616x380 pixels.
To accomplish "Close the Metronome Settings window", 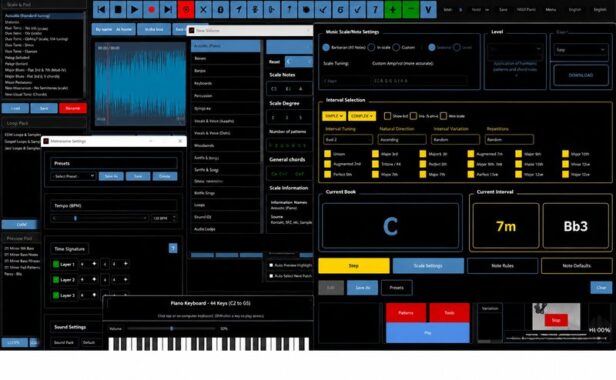I will [x=180, y=141].
